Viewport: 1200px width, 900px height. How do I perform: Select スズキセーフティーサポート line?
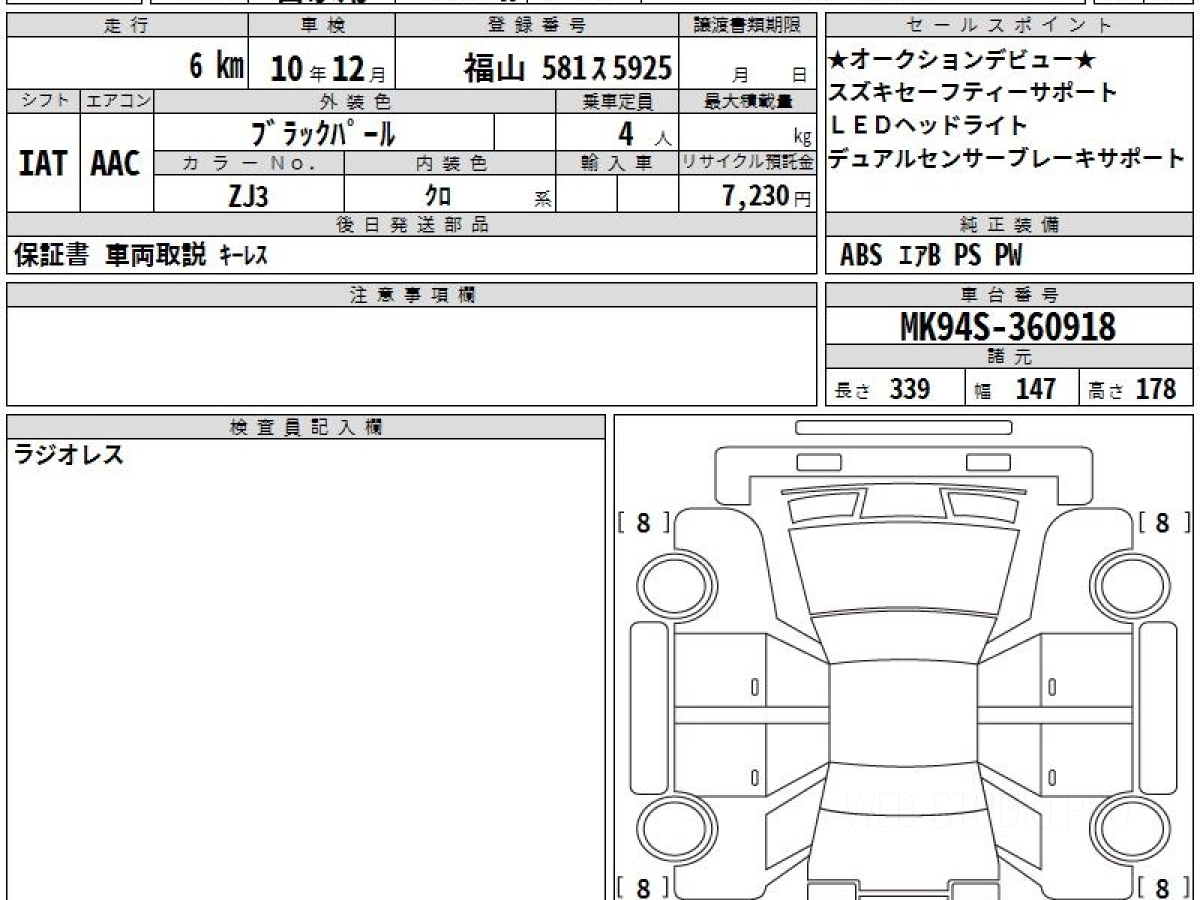coord(973,93)
